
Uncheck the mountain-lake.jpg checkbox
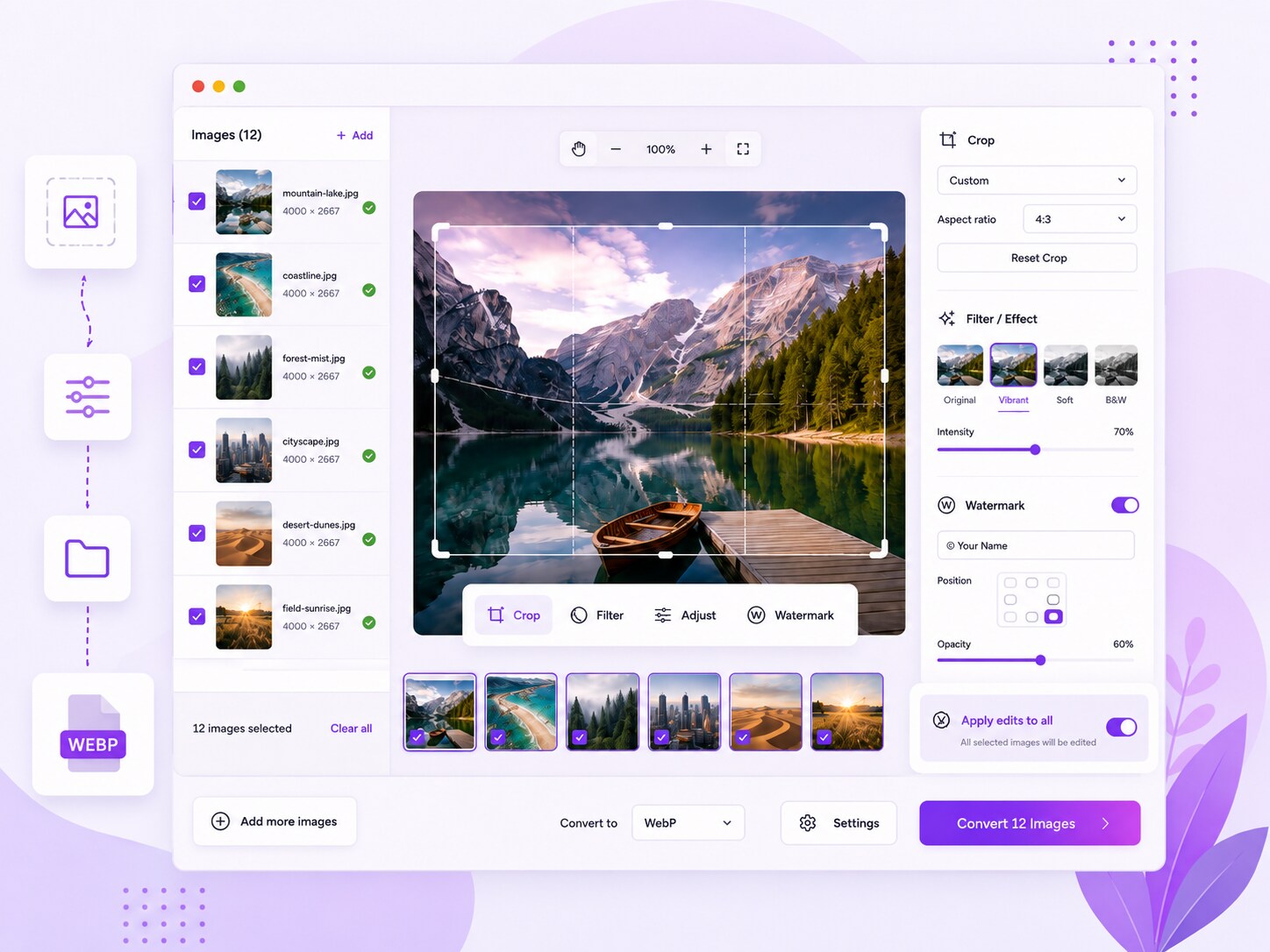point(197,201)
